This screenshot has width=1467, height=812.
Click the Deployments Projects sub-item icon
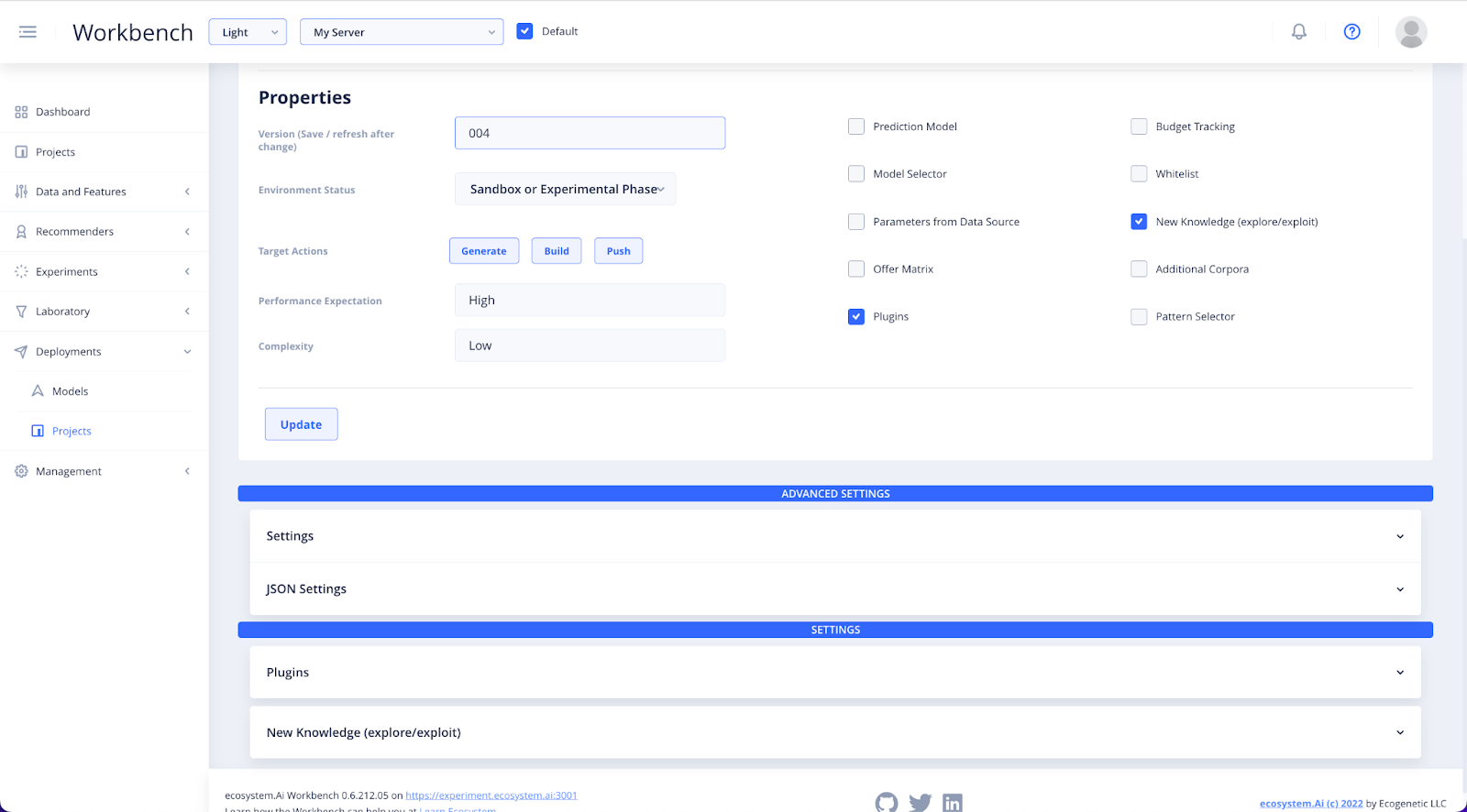(x=38, y=432)
